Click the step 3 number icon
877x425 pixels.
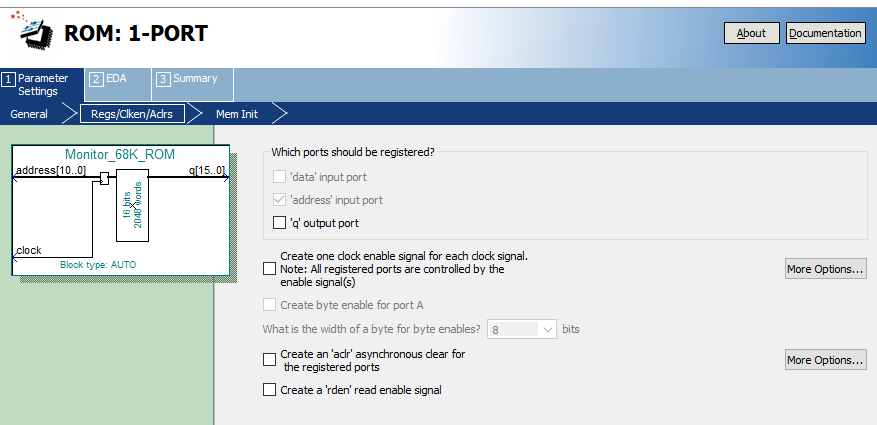click(163, 78)
